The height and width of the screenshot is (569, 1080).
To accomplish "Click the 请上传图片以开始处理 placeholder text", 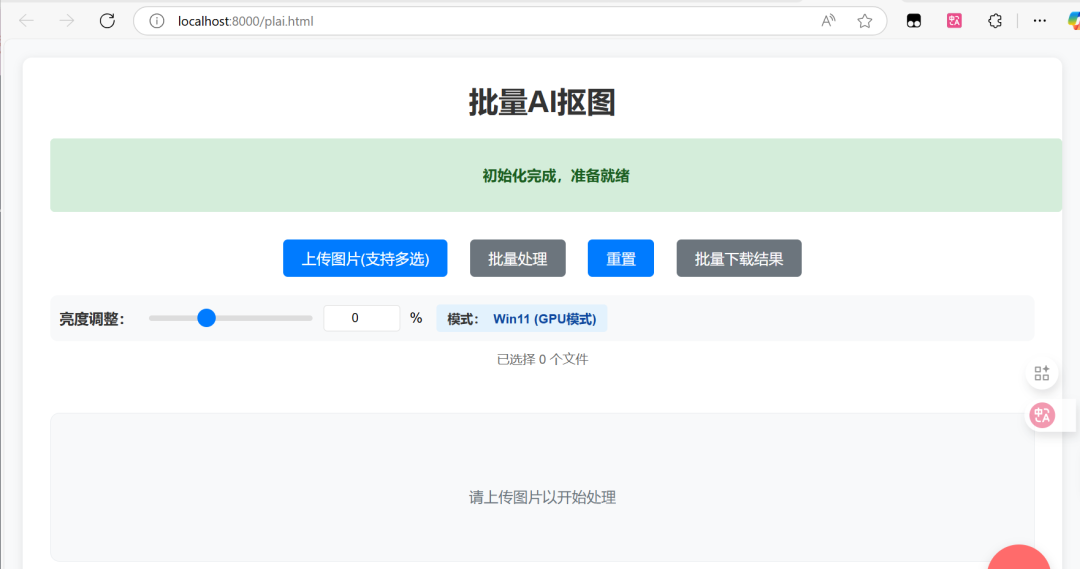I will [543, 497].
